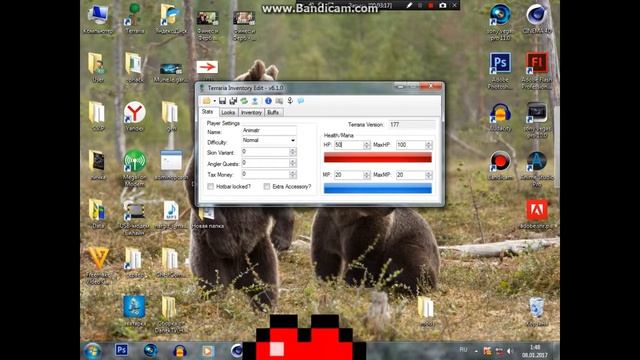This screenshot has width=640, height=360.
Task: Save the player with the floppy icon
Action: click(x=222, y=101)
